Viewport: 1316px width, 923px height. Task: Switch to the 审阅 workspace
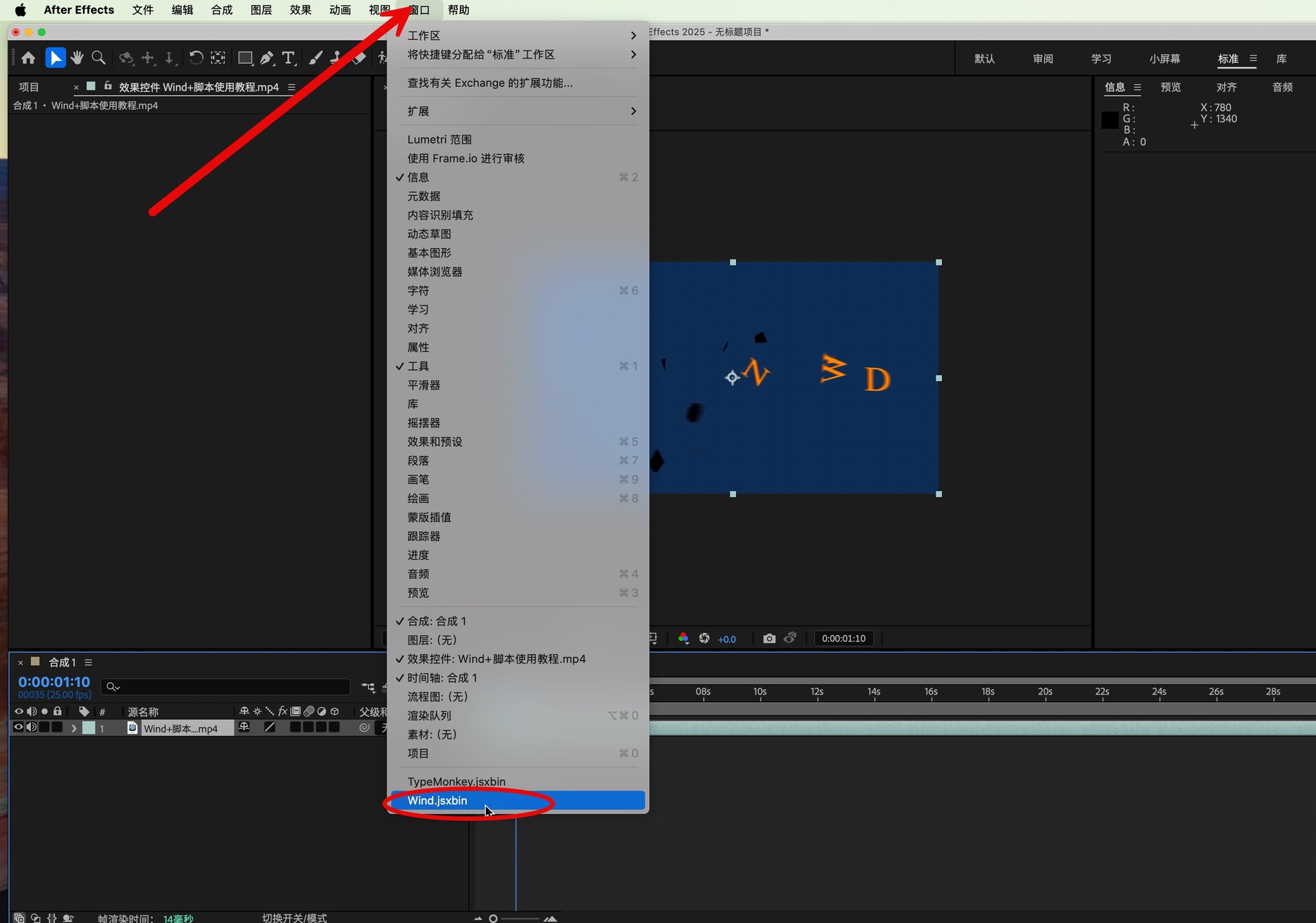pos(1043,59)
